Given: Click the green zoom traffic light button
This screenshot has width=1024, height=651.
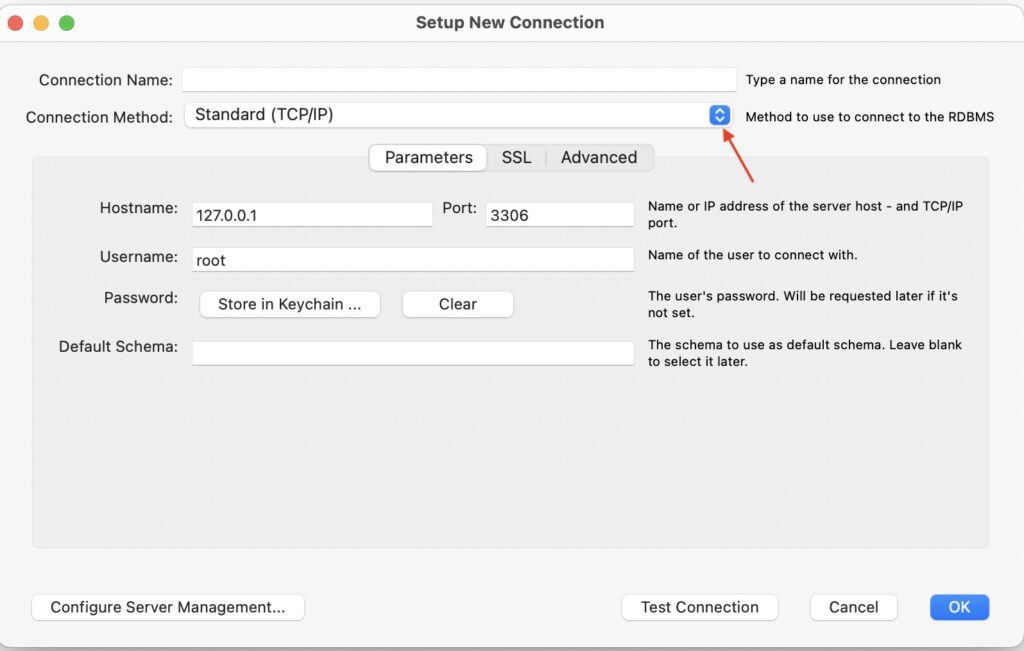Looking at the screenshot, I should pyautogui.click(x=66, y=20).
